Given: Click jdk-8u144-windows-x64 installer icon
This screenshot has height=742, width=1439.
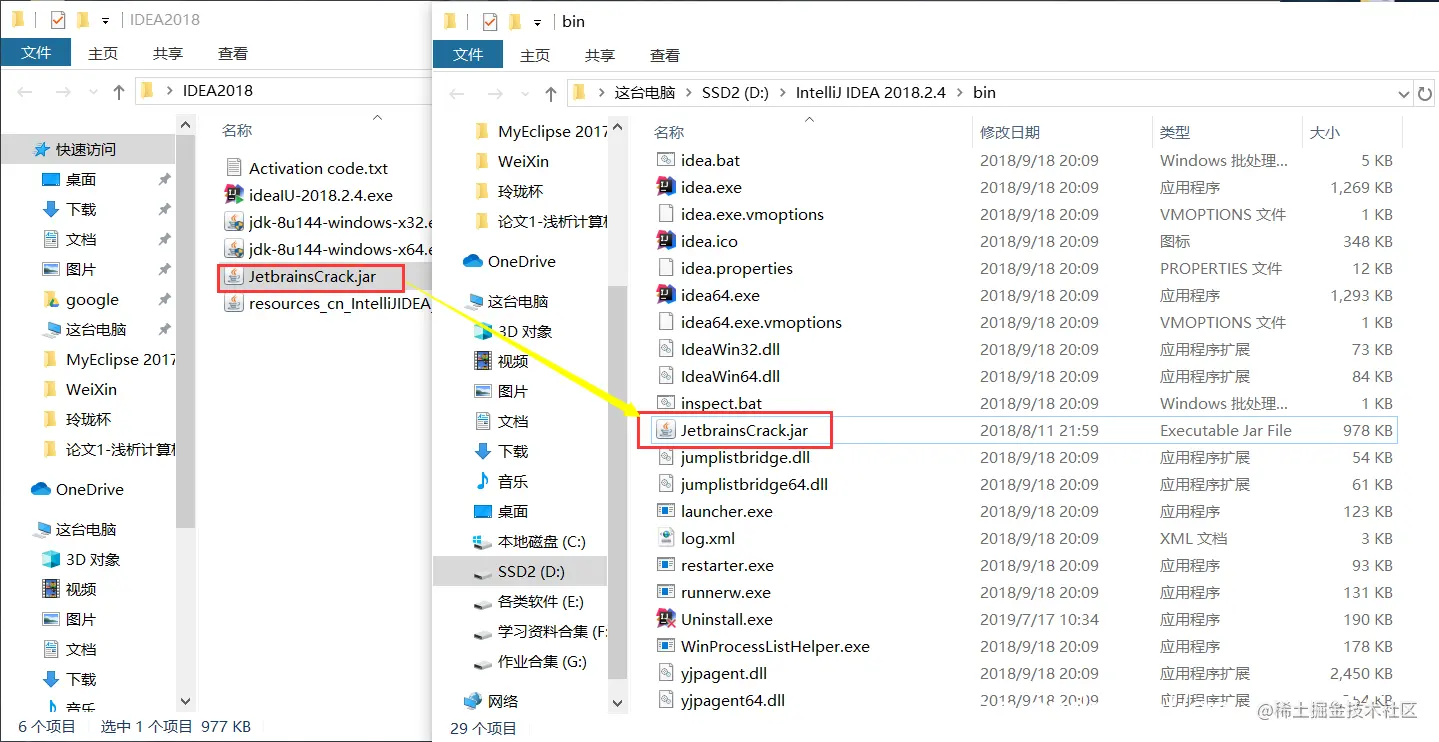Looking at the screenshot, I should point(234,249).
